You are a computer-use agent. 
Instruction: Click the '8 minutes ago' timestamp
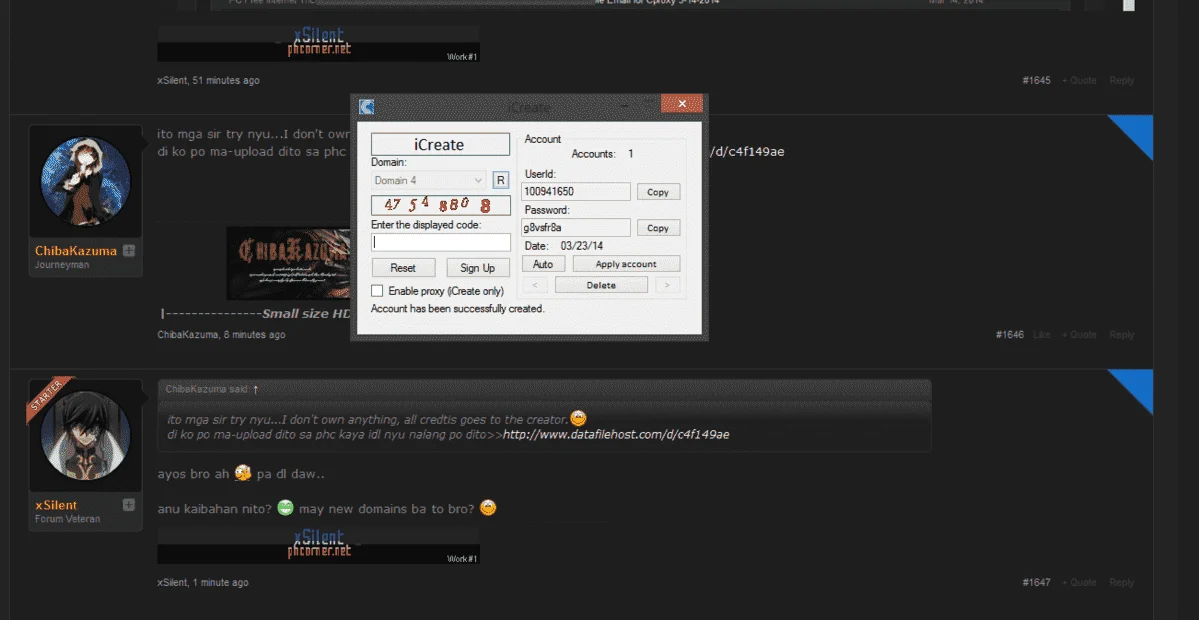pos(255,335)
